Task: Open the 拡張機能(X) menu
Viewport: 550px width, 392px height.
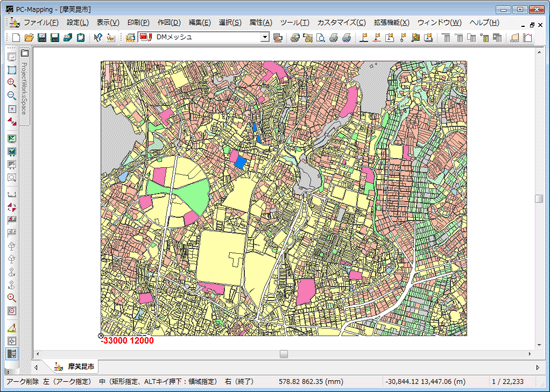Action: pos(391,23)
